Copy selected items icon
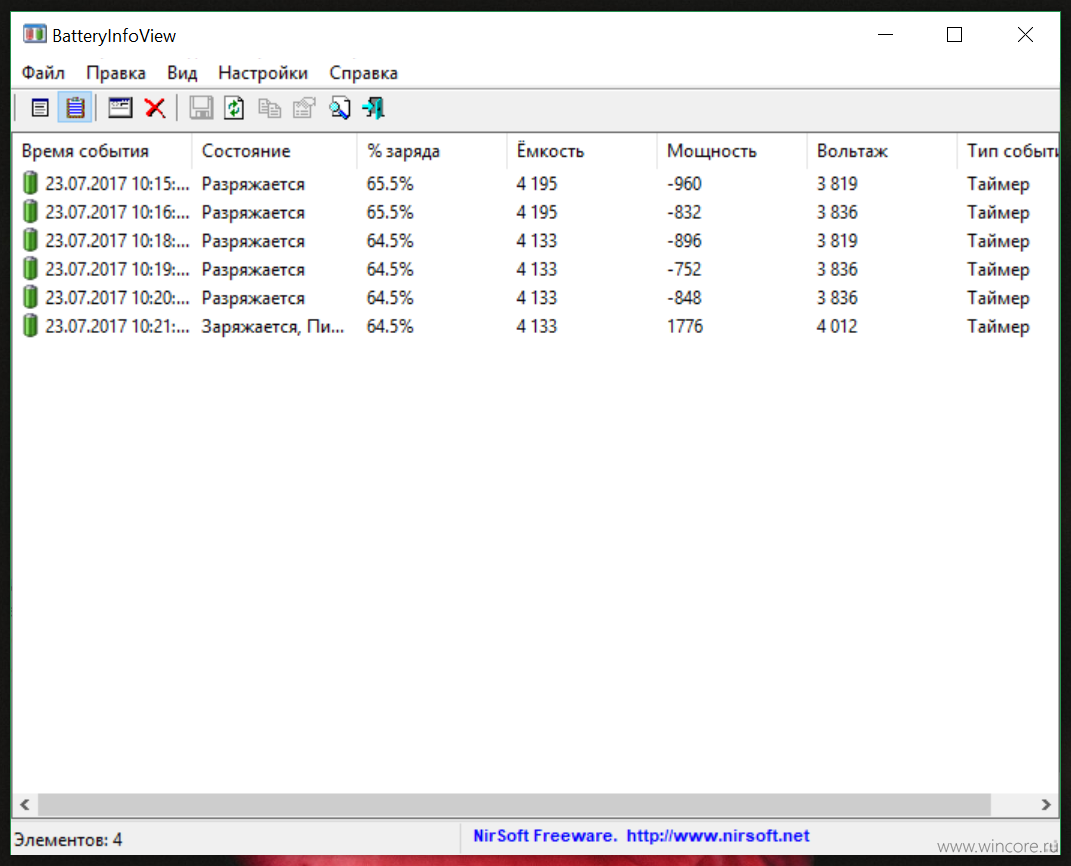 point(269,108)
